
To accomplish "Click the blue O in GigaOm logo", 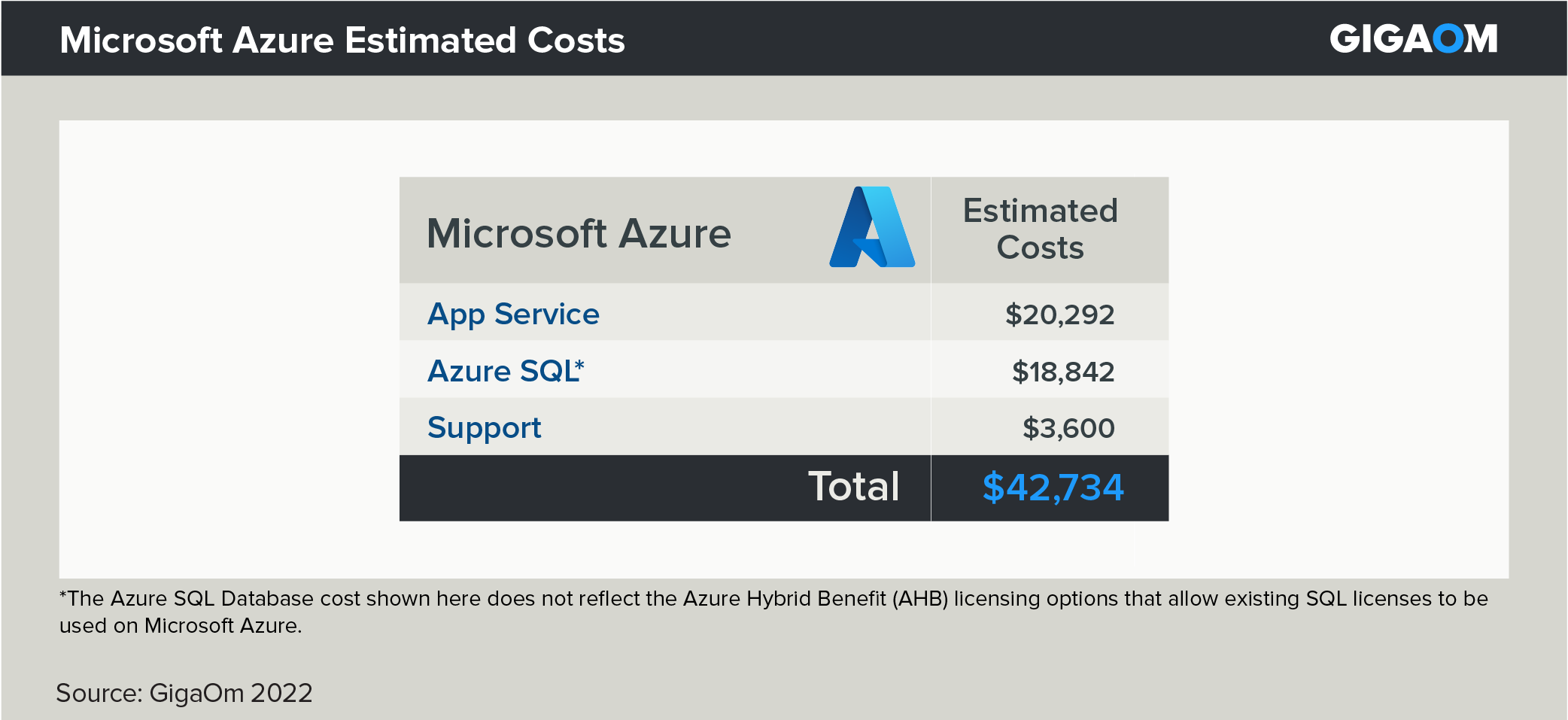I will [x=1448, y=39].
